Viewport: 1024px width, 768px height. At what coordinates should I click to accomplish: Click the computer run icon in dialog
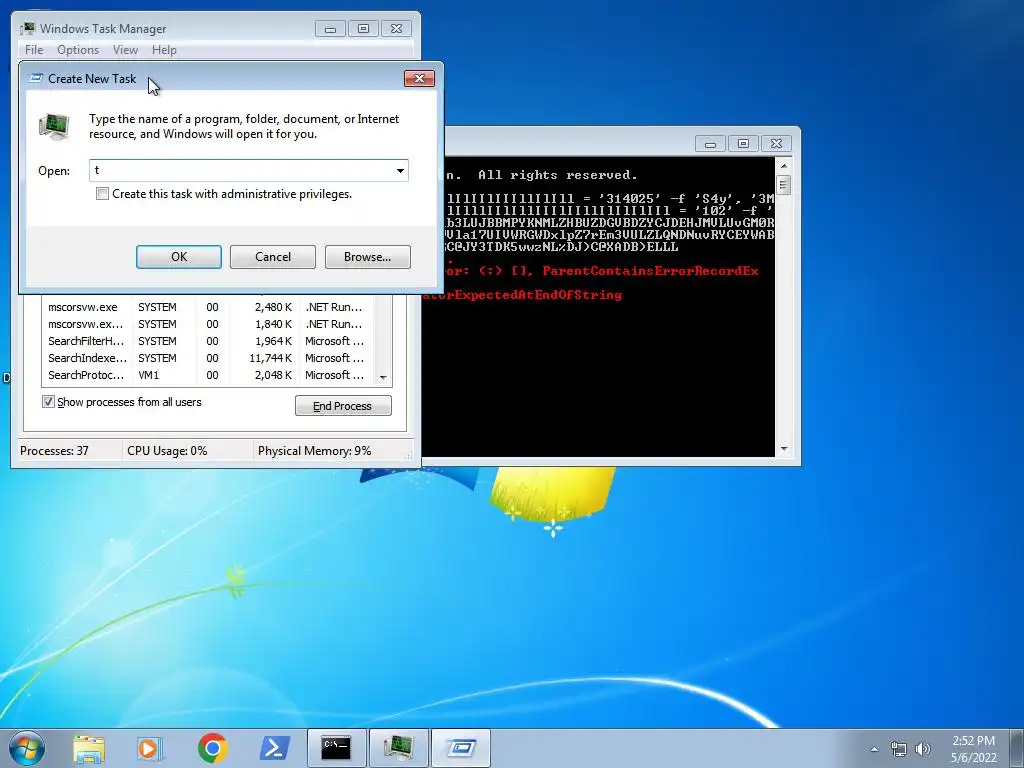54,127
